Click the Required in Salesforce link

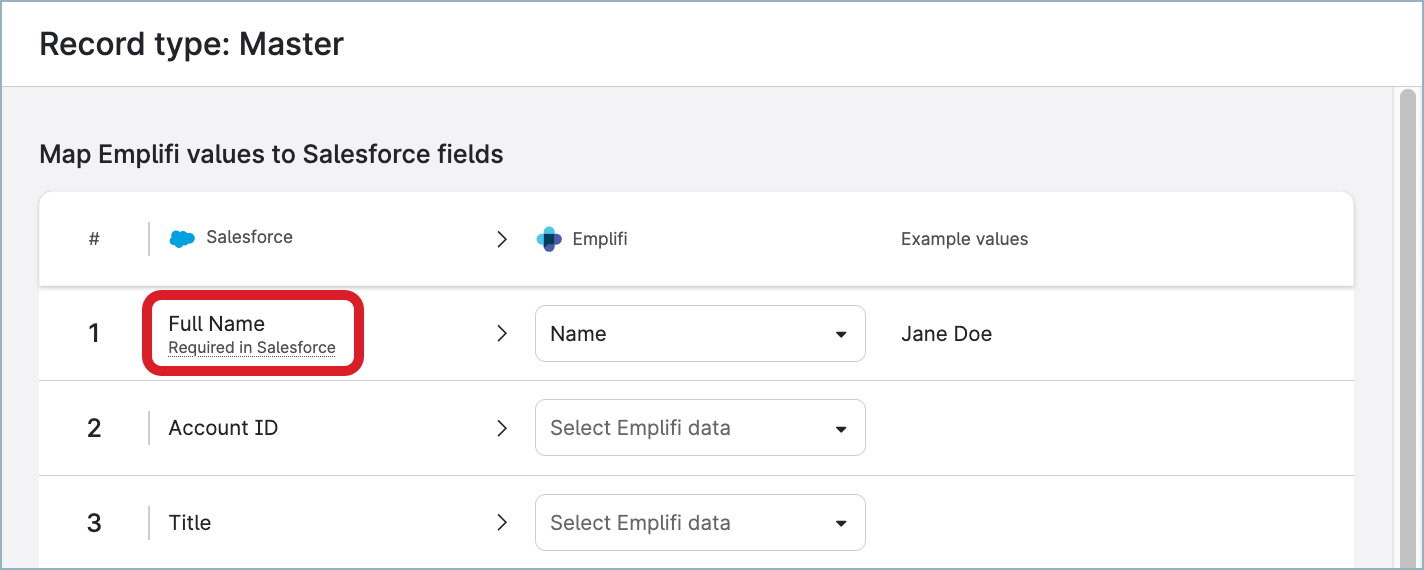point(252,348)
